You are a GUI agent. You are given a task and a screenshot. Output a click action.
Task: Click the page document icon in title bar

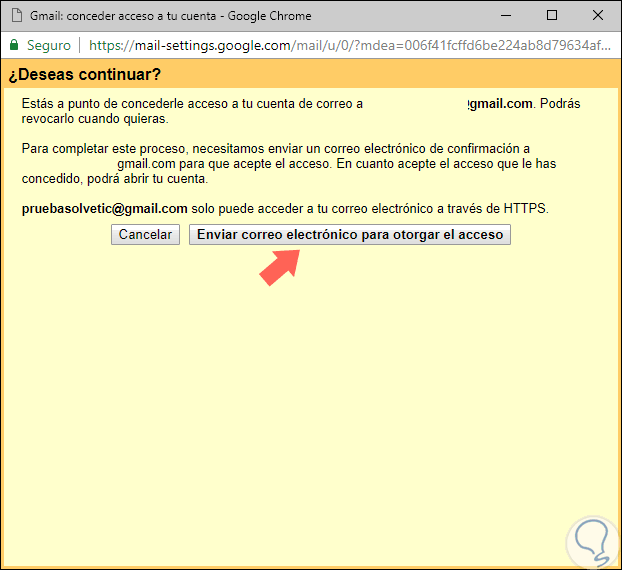(x=17, y=15)
